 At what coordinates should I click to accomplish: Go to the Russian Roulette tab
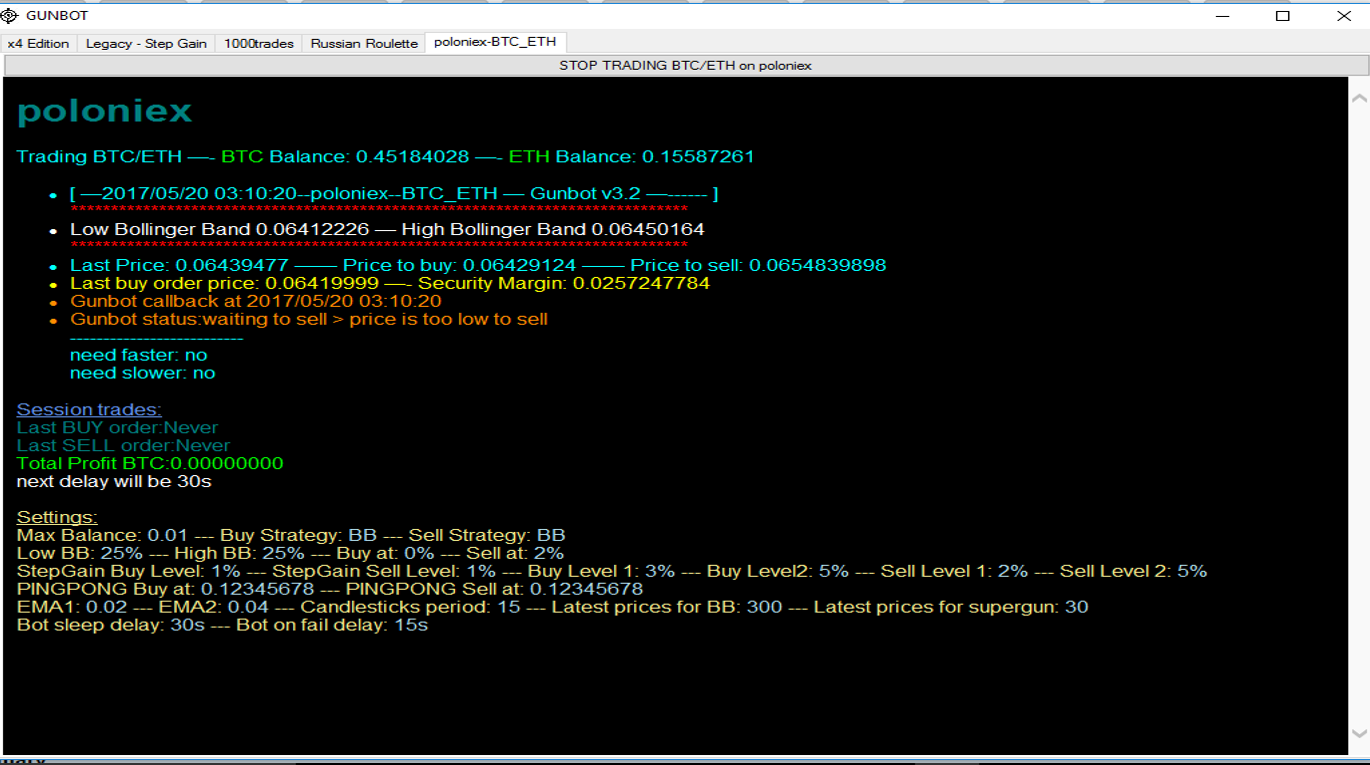coord(364,43)
